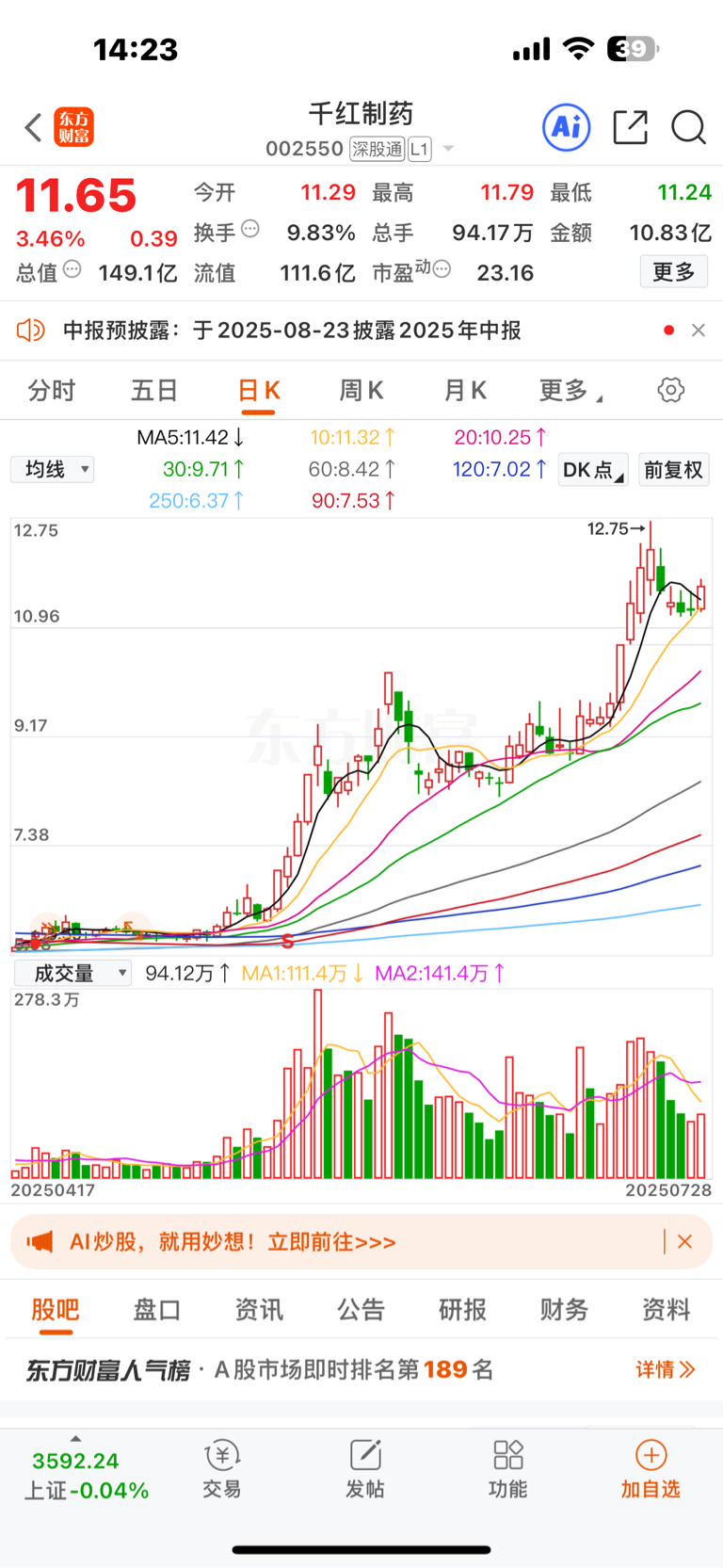Open the 前复权 adjustment selector
The image size is (723, 1568).
[674, 469]
